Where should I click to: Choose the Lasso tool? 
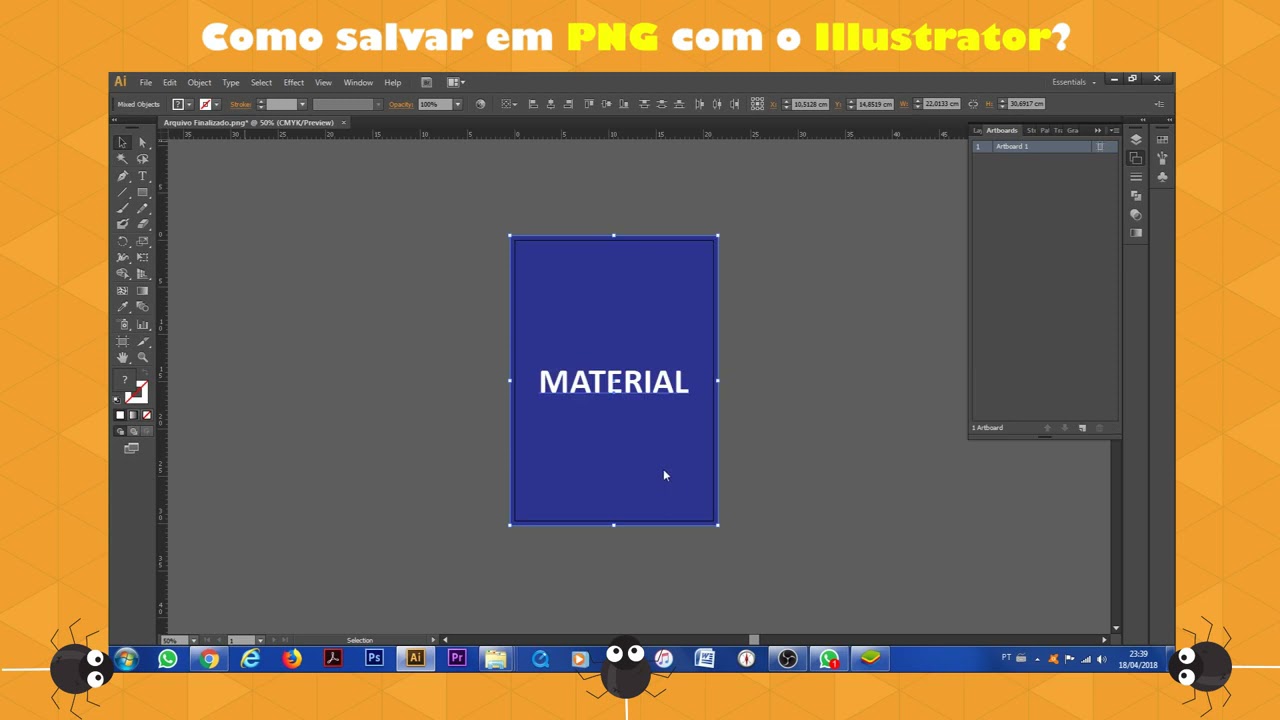[x=142, y=159]
